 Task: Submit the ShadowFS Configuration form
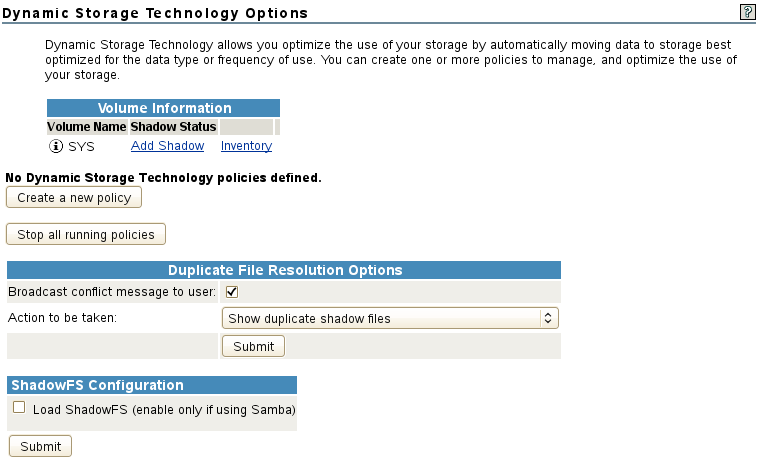click(x=40, y=446)
